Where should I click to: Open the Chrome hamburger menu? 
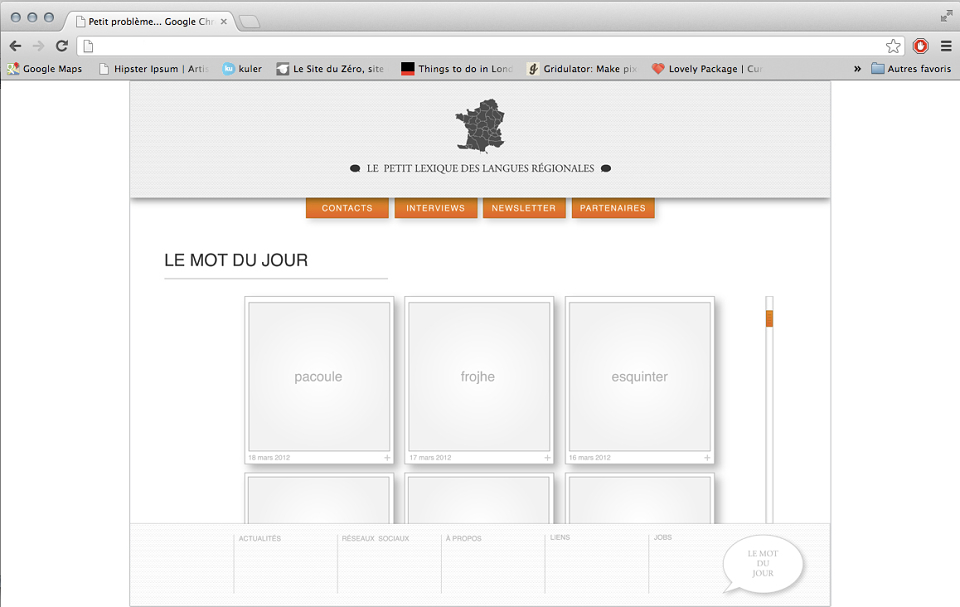pos(946,46)
